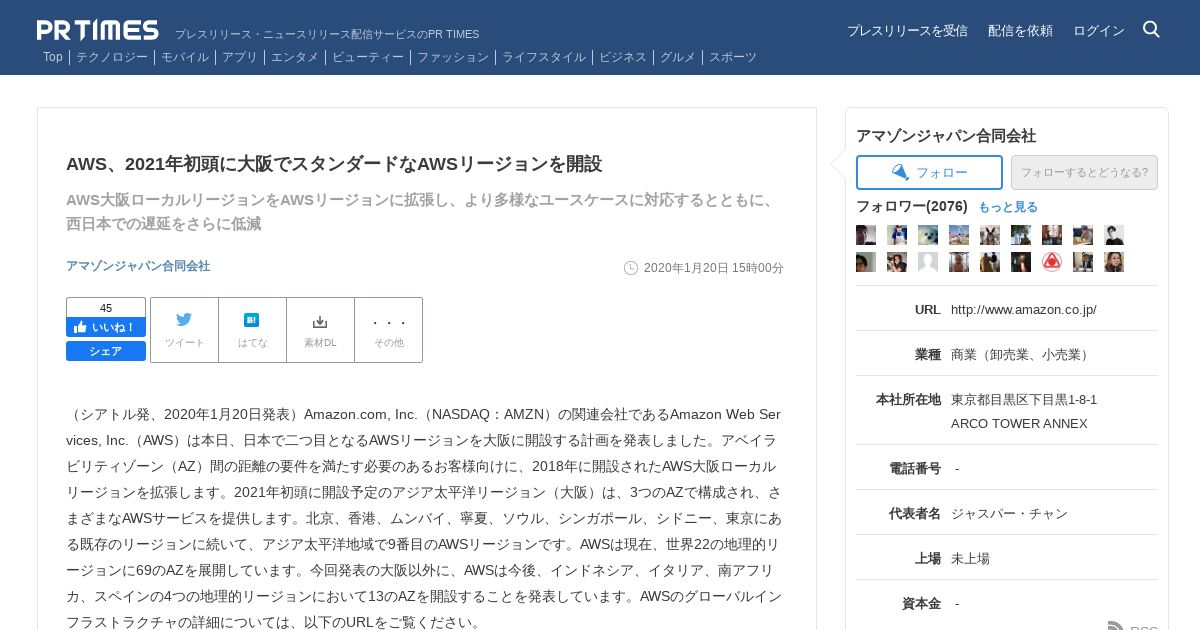Click ログイン in header
Image resolution: width=1200 pixels, height=630 pixels.
pos(1099,31)
